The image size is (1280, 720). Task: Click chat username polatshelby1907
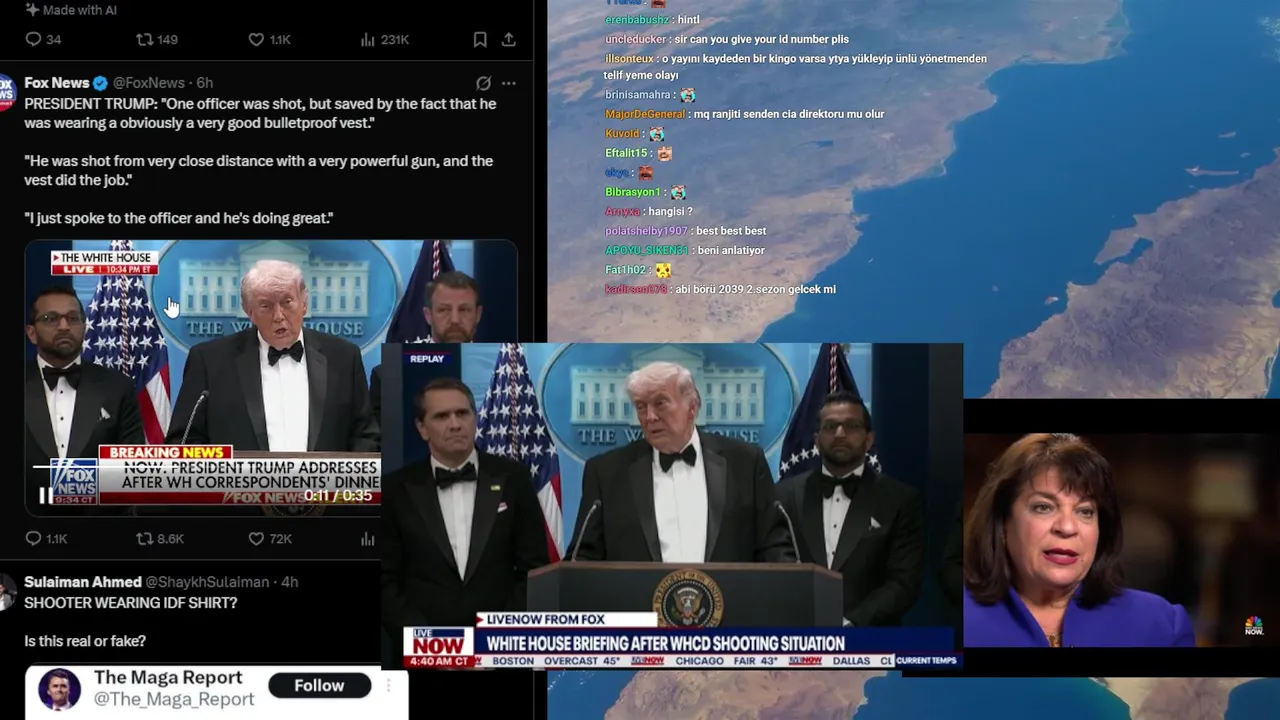(x=646, y=231)
